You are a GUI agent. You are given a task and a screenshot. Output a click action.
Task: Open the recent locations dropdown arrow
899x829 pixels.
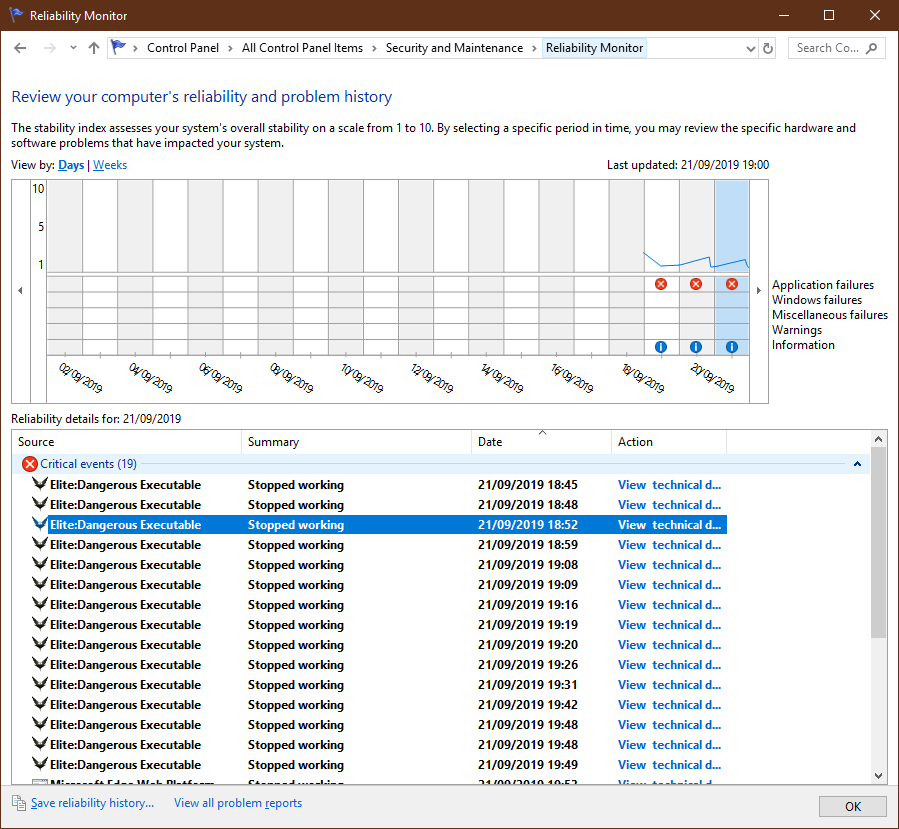tap(73, 48)
